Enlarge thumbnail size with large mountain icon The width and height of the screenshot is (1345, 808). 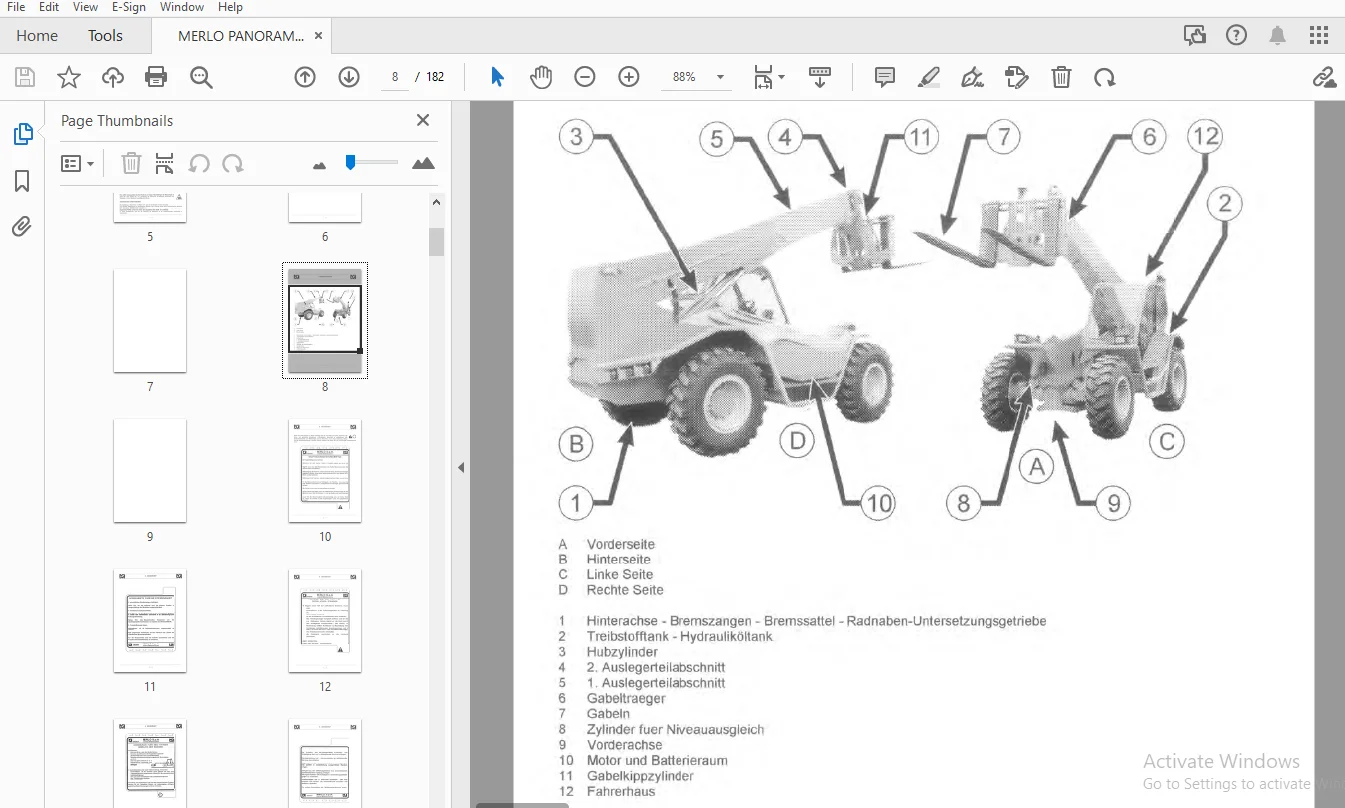click(x=423, y=163)
